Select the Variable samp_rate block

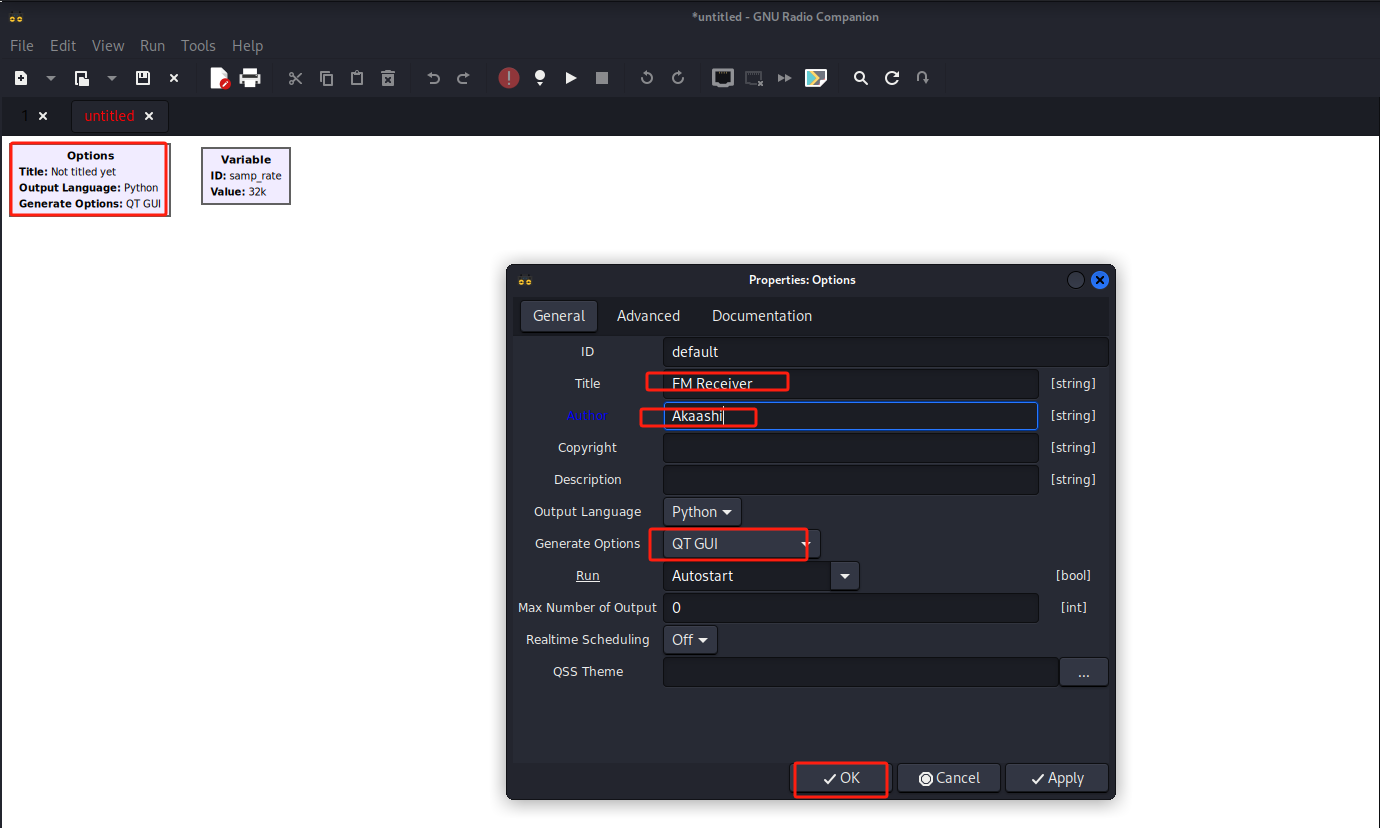(246, 176)
